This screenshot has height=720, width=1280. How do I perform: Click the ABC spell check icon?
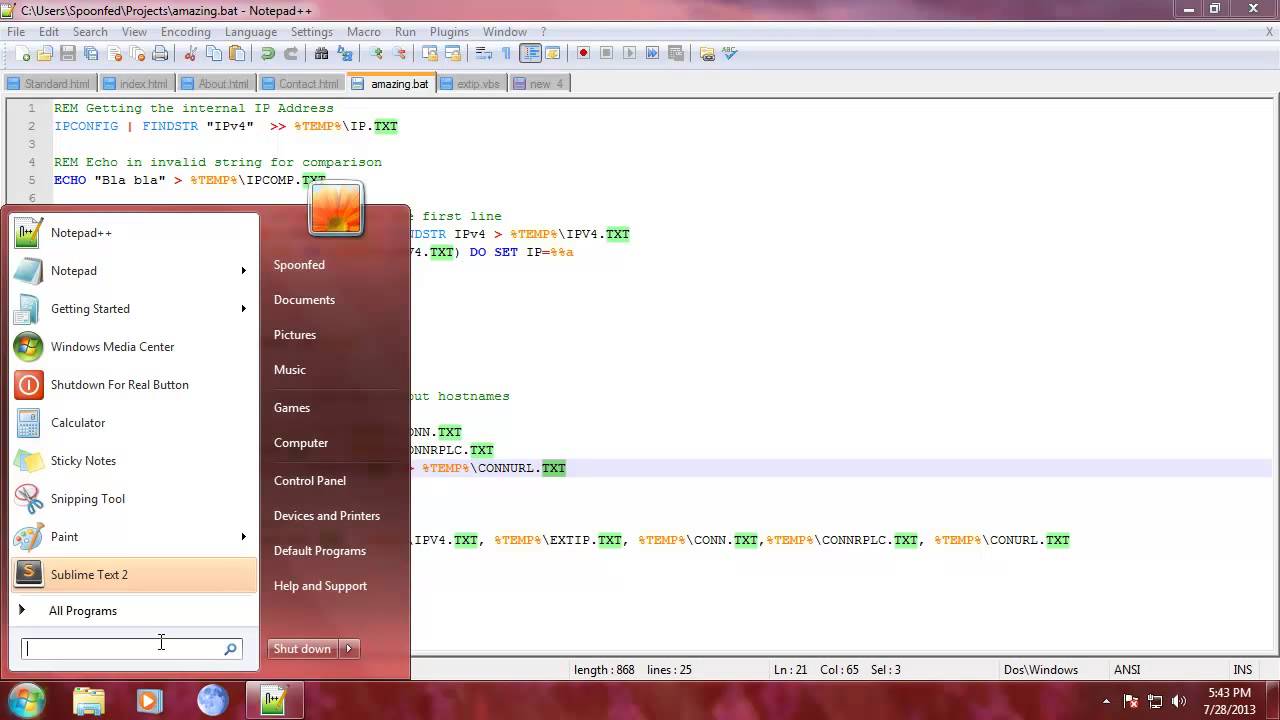point(729,54)
